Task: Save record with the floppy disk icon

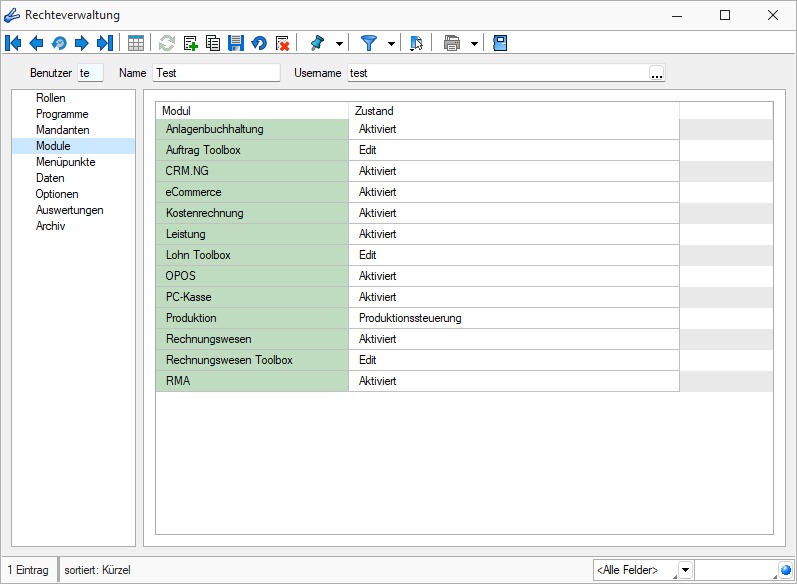Action: pyautogui.click(x=236, y=43)
